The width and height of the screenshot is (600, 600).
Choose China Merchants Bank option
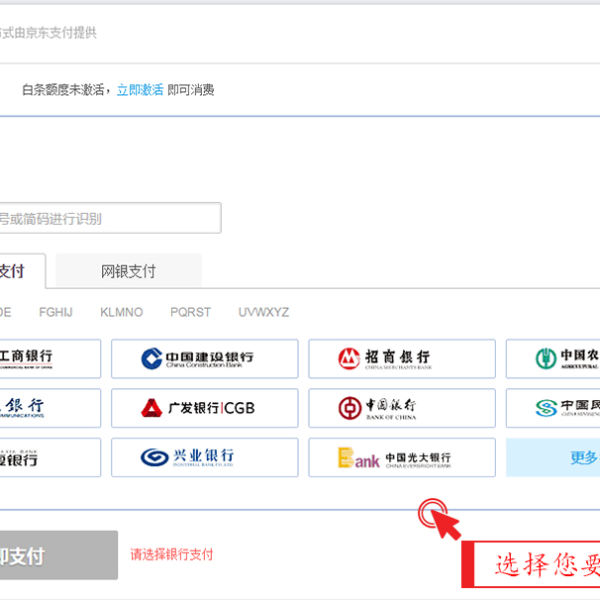pos(402,359)
